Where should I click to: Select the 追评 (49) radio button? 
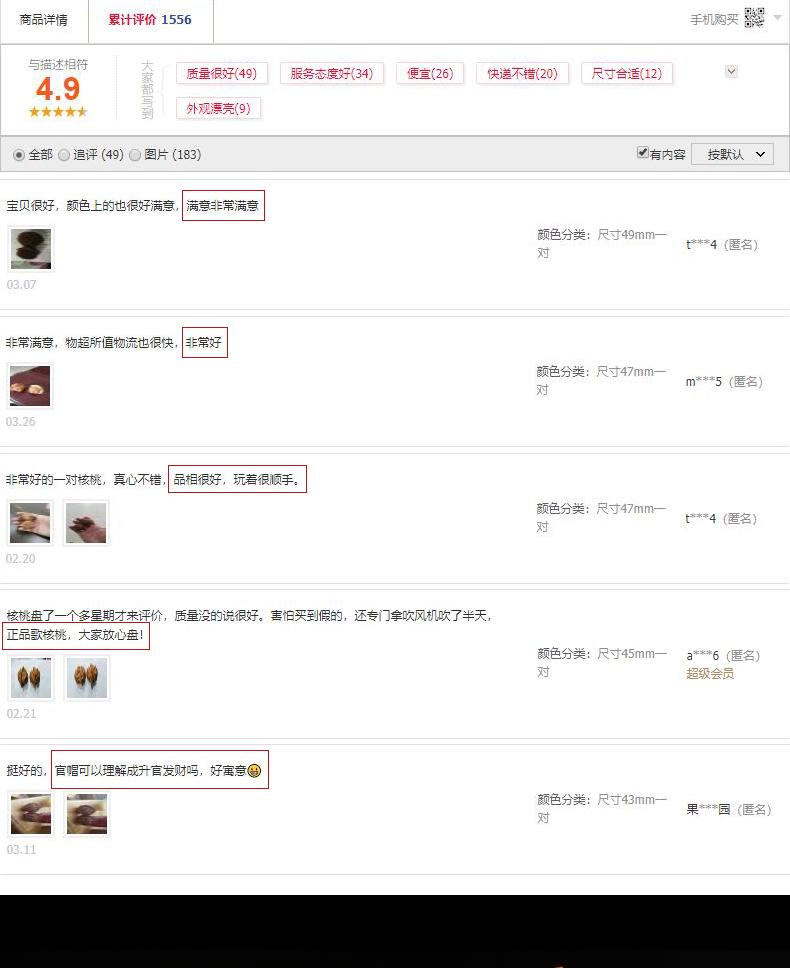tap(64, 155)
